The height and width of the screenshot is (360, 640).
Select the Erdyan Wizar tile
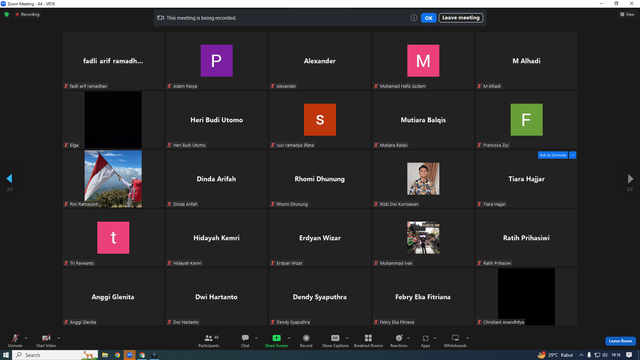pos(320,238)
